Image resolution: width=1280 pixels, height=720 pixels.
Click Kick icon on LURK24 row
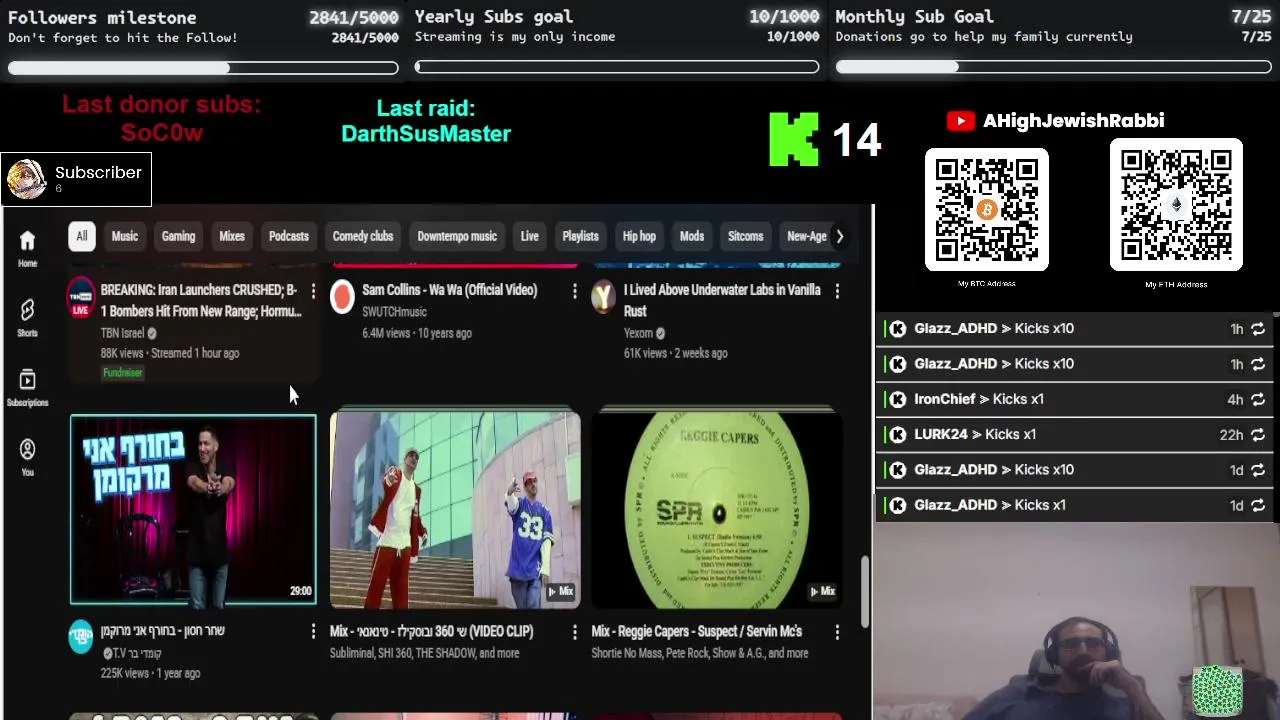[898, 435]
